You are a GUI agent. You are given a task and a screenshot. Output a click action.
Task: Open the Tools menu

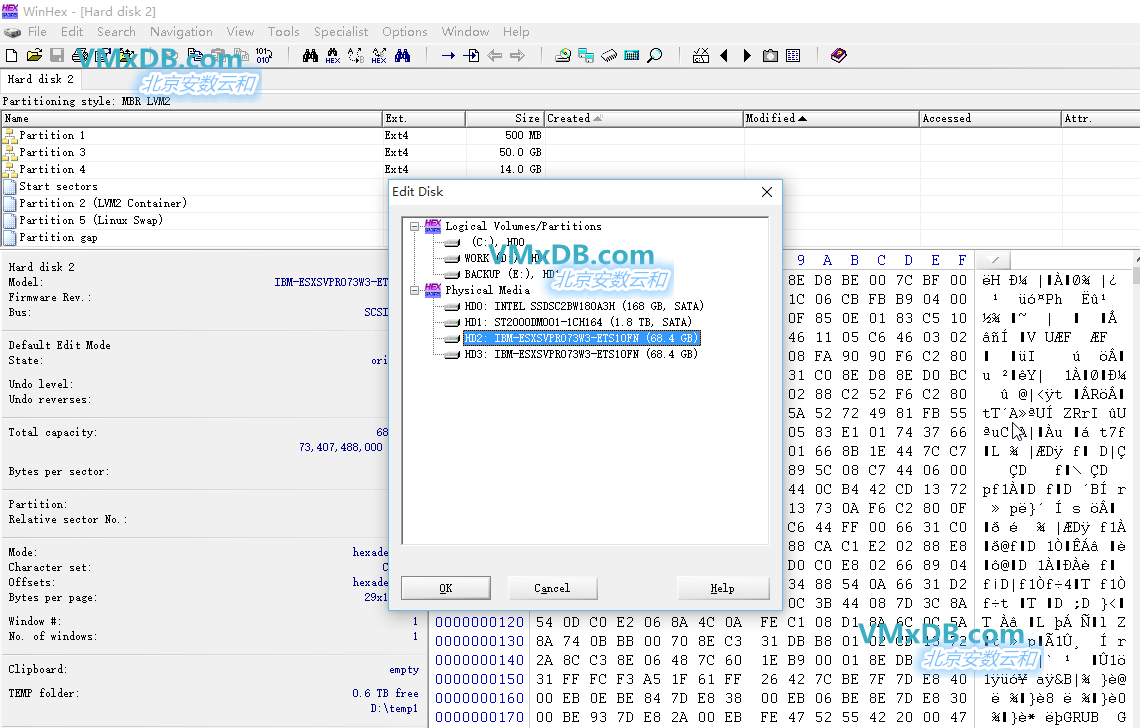(x=284, y=32)
